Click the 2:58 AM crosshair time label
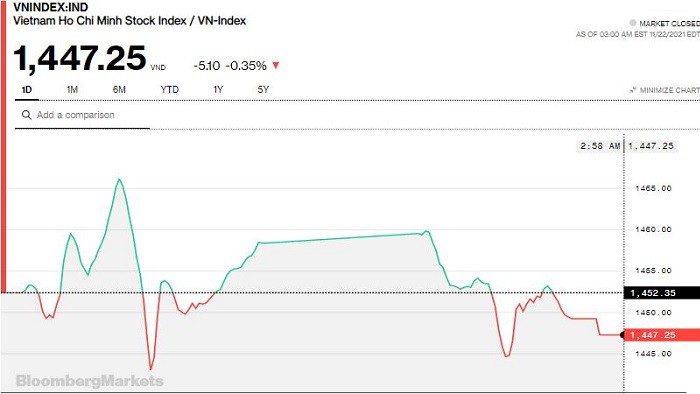 (600, 146)
